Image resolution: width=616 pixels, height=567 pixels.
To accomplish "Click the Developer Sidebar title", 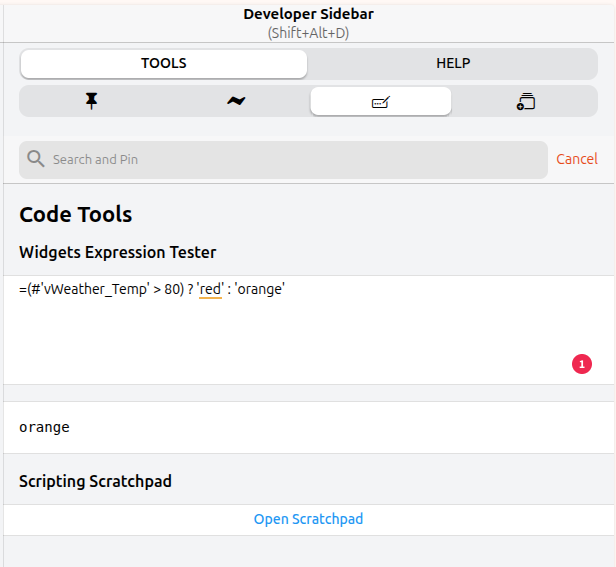I will click(x=308, y=15).
